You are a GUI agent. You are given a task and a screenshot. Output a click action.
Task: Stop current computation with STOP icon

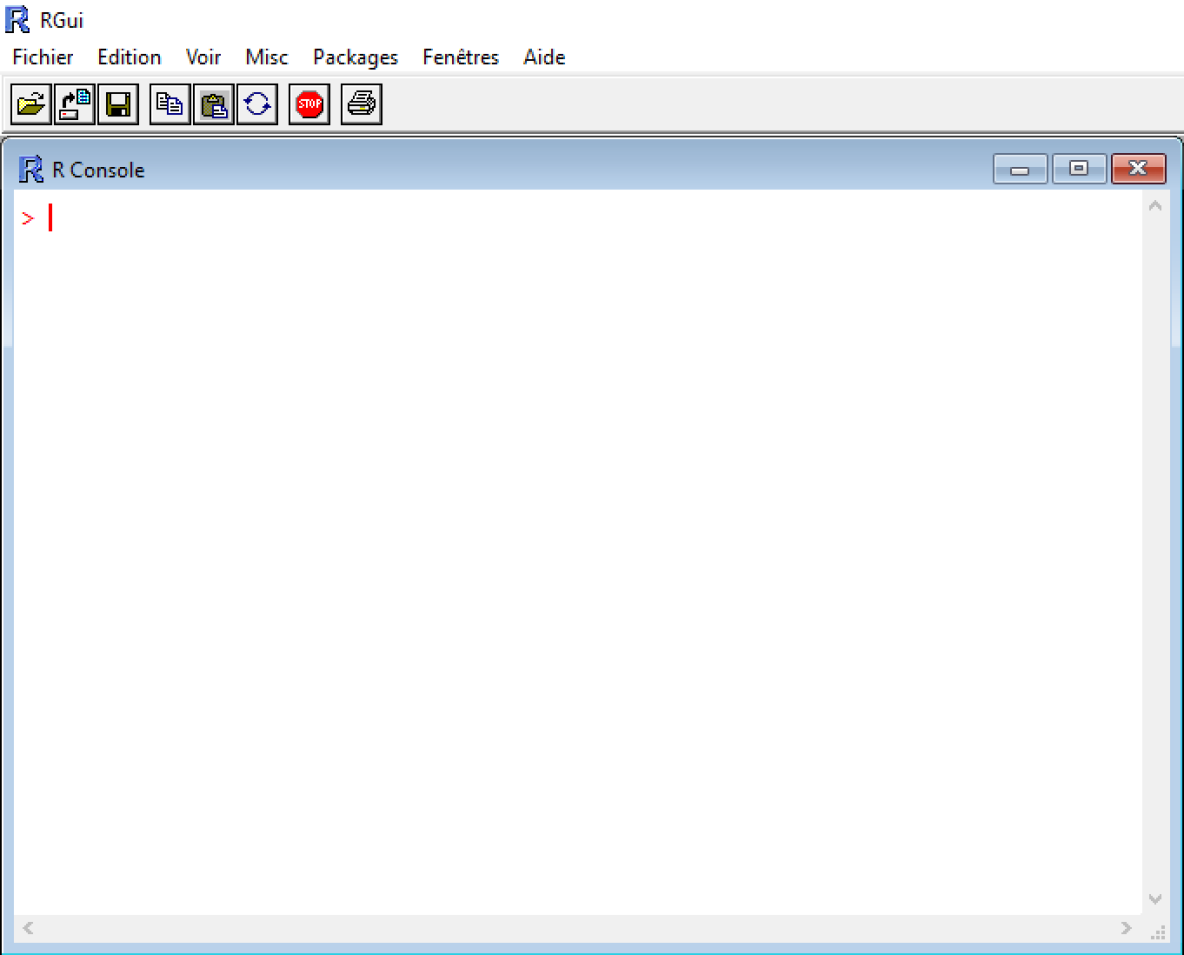(x=310, y=104)
